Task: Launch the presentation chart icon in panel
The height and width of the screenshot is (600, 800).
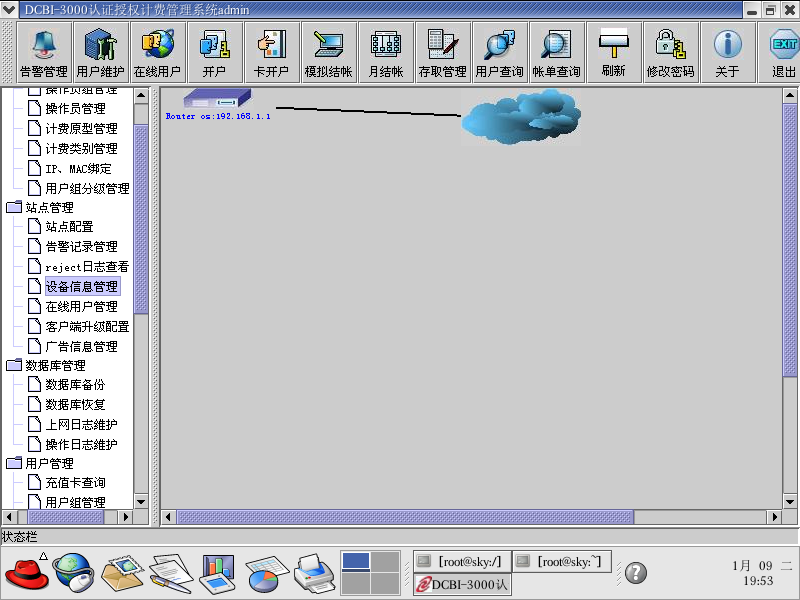Action: tap(218, 573)
